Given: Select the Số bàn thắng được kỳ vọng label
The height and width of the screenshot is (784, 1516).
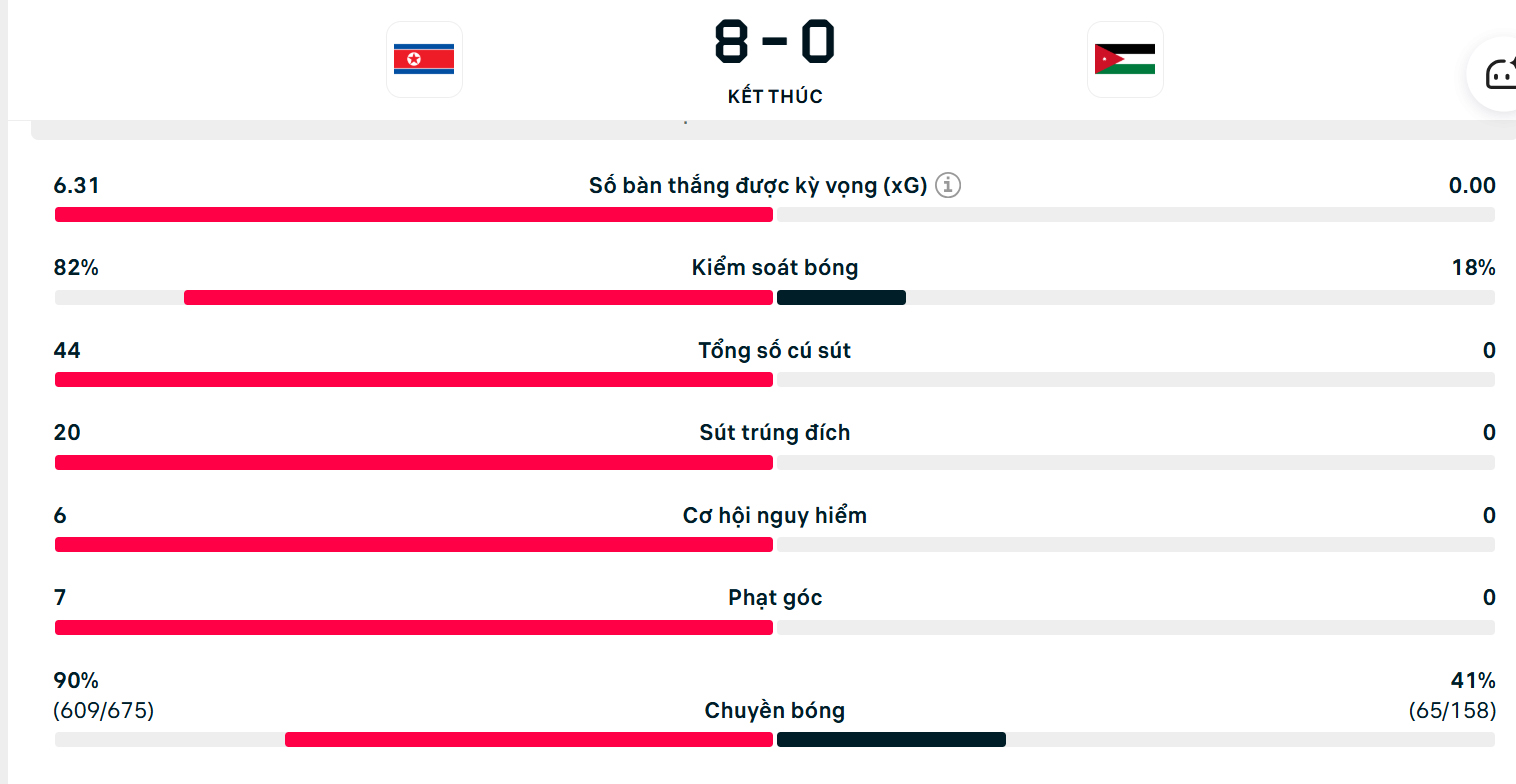Looking at the screenshot, I should [758, 185].
